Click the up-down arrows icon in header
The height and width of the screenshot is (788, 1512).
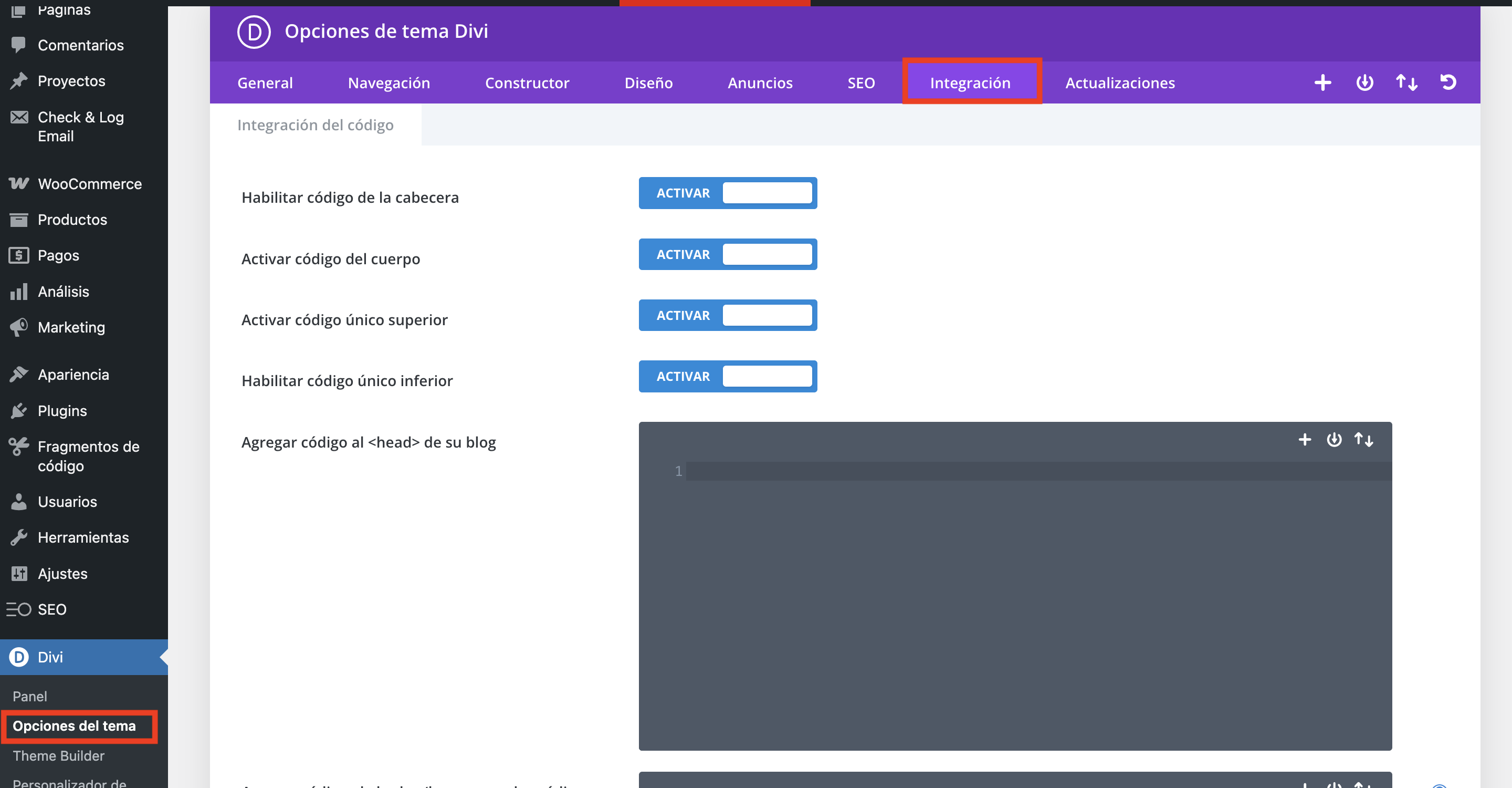[1406, 82]
